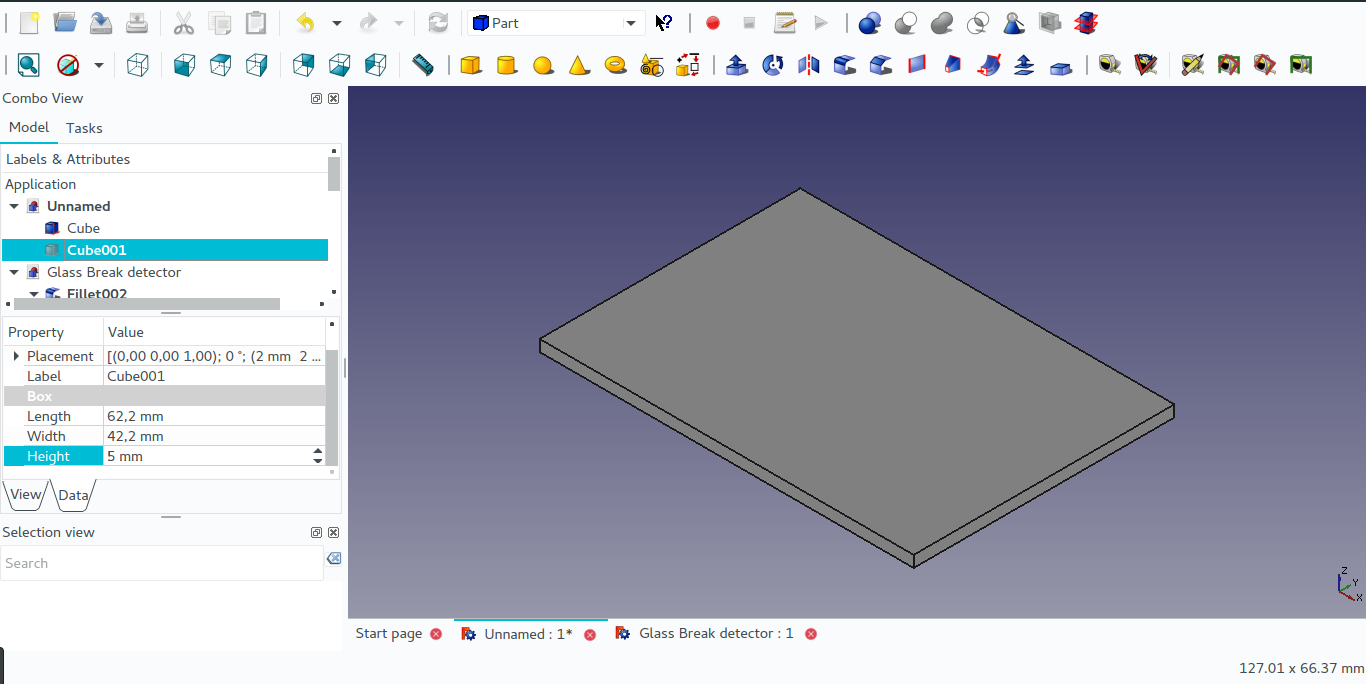The image size is (1366, 684).
Task: Fit all content with the magnifier icon
Action: click(x=28, y=65)
